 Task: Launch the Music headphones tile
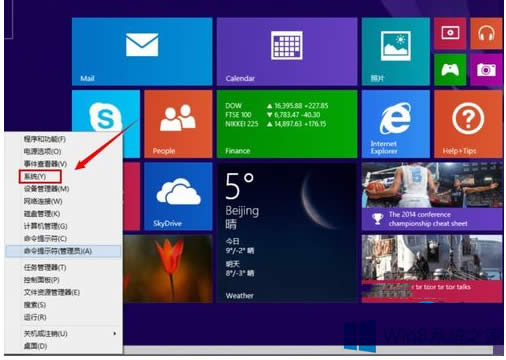point(486,34)
